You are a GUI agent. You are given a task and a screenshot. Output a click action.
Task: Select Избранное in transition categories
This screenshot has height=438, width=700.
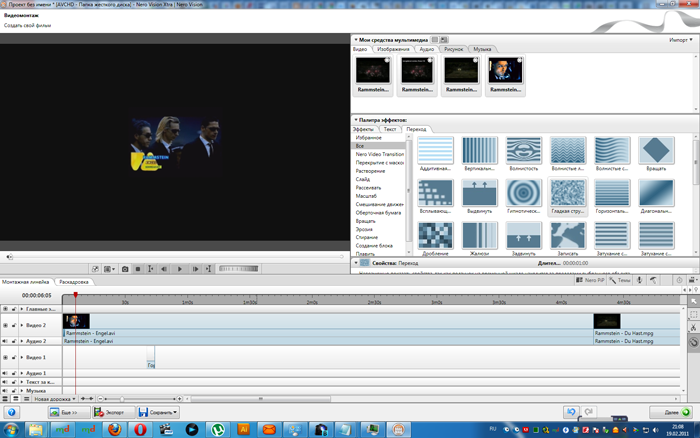pyautogui.click(x=368, y=138)
